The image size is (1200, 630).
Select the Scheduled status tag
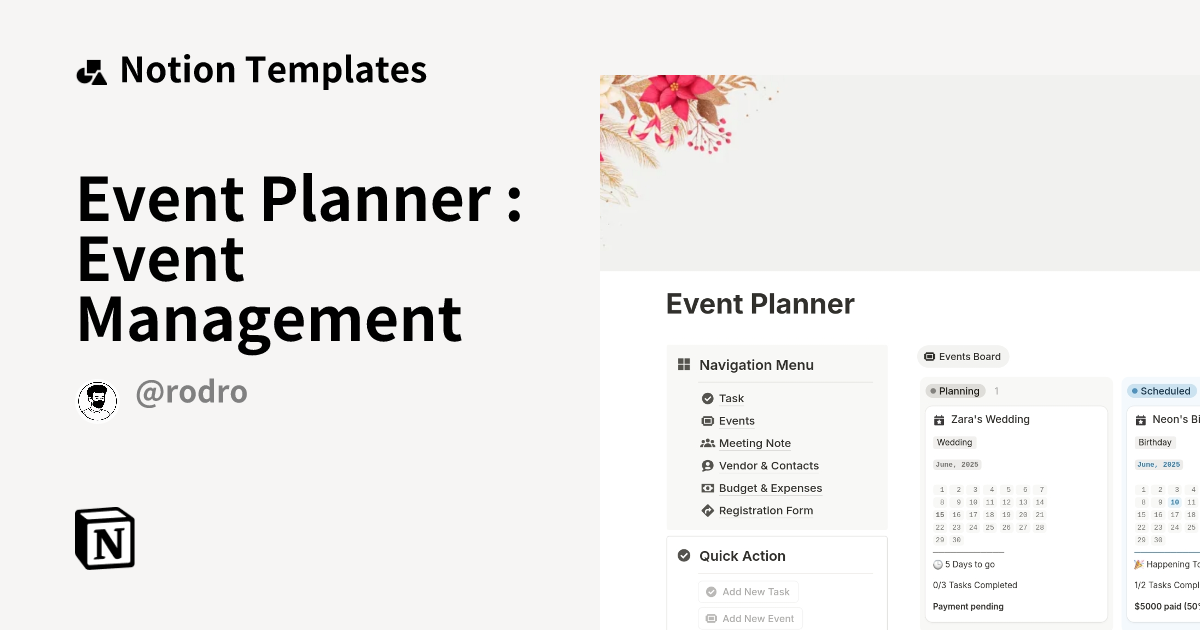pyautogui.click(x=1160, y=391)
